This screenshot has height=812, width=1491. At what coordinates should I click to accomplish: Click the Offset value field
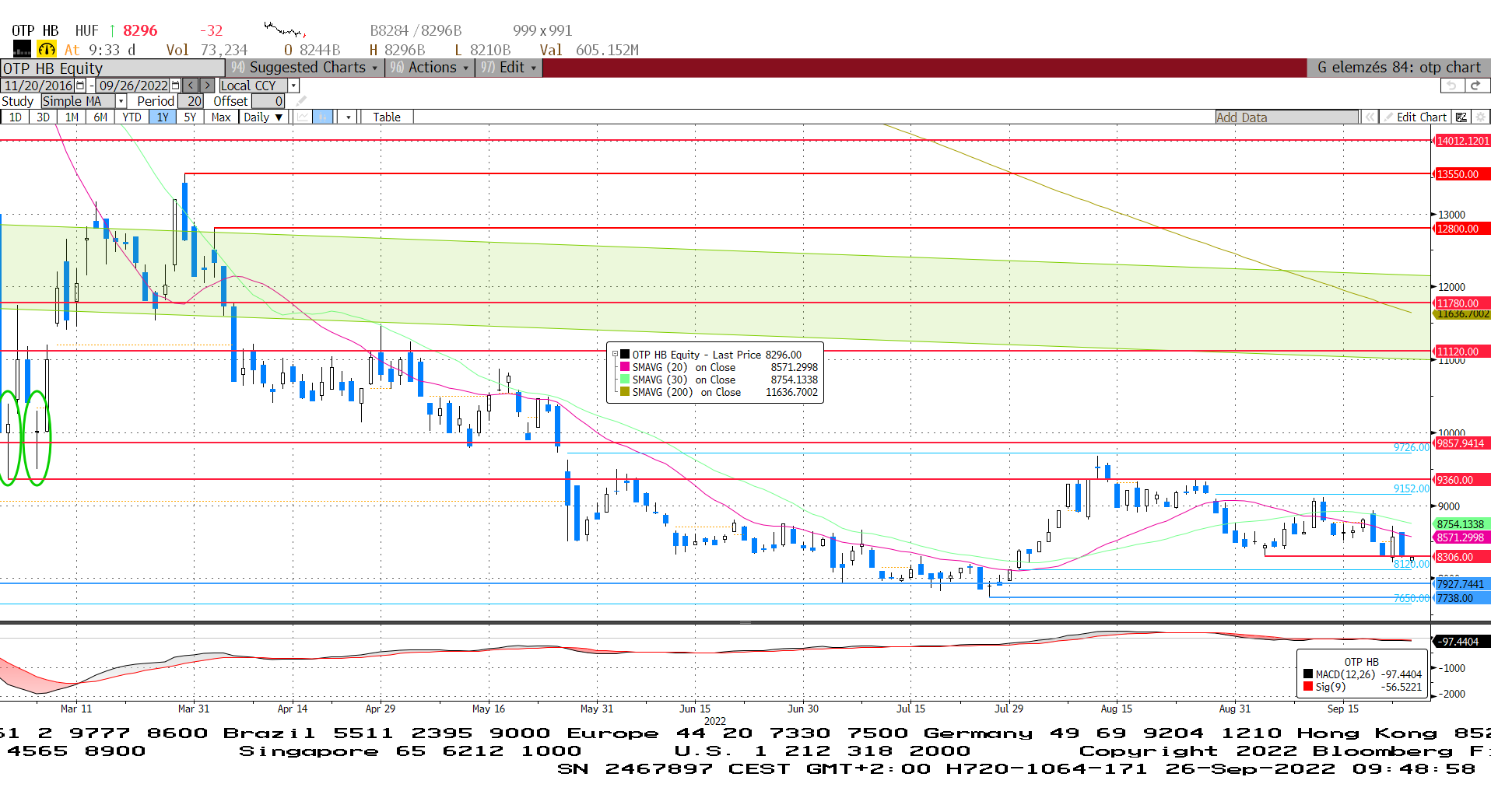tap(268, 101)
